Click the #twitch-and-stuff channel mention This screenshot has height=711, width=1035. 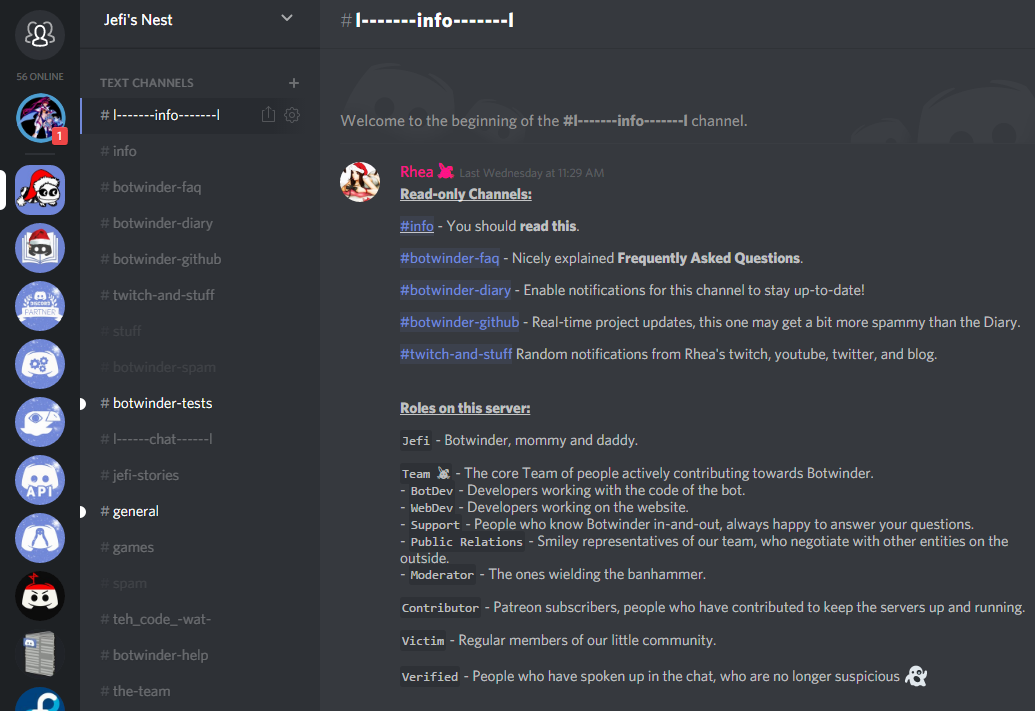coord(456,355)
